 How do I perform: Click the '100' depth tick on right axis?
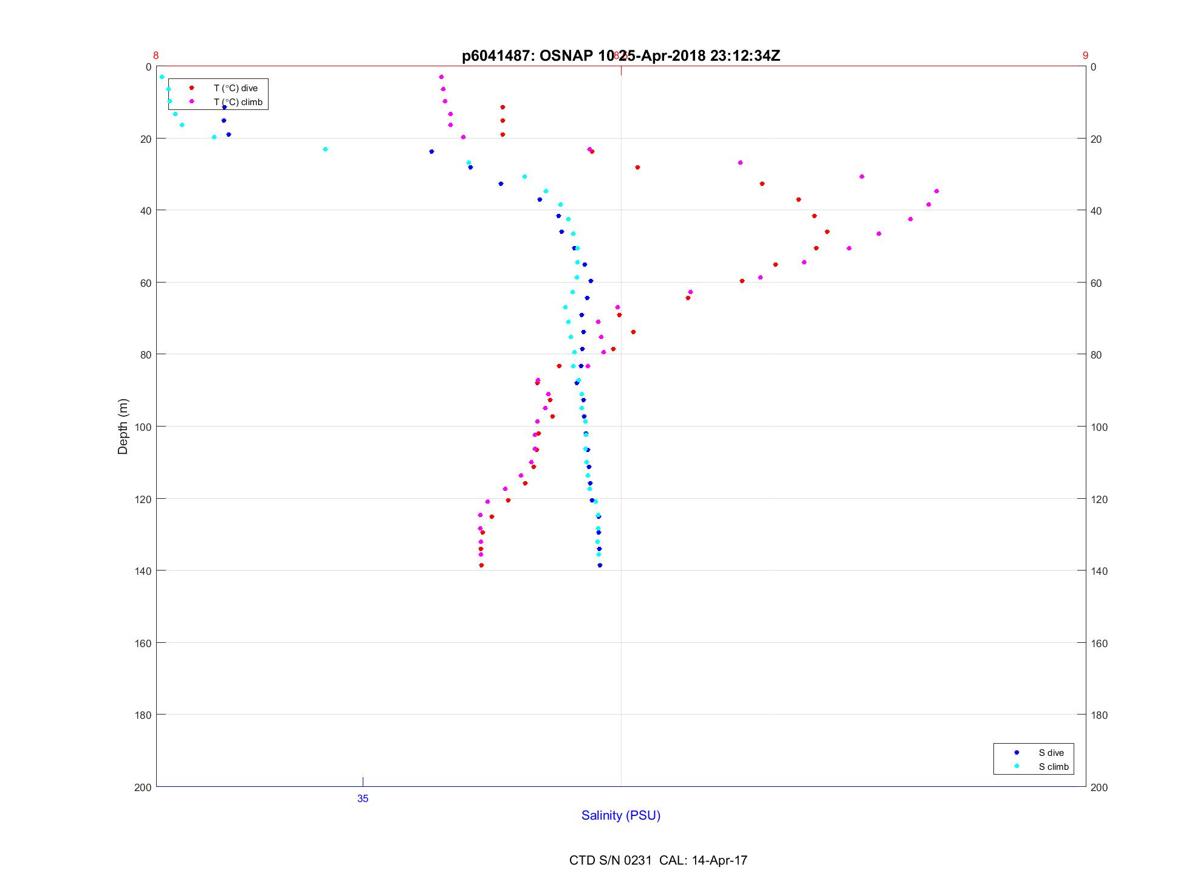1100,427
